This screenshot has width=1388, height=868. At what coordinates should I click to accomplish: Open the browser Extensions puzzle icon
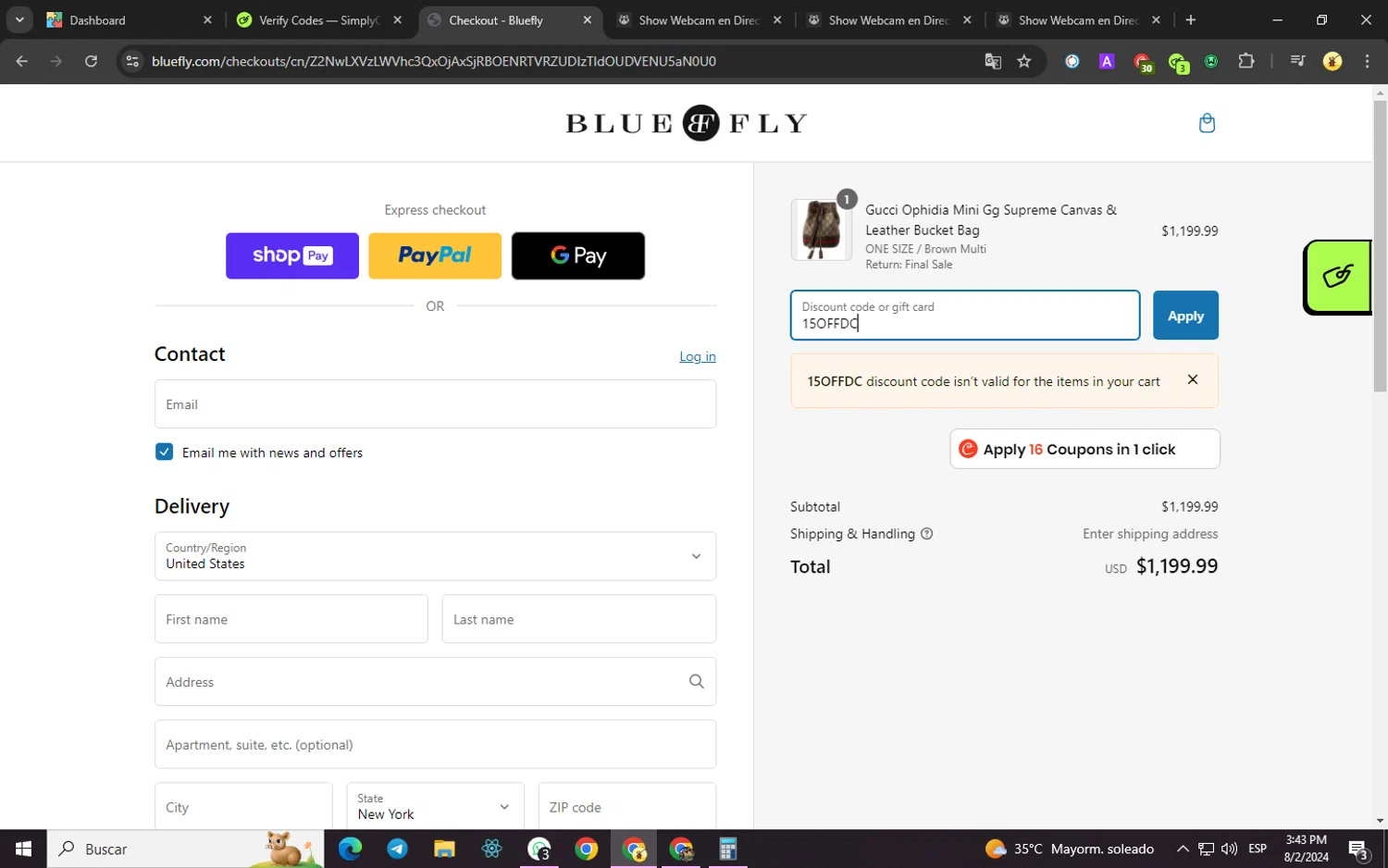click(1246, 61)
